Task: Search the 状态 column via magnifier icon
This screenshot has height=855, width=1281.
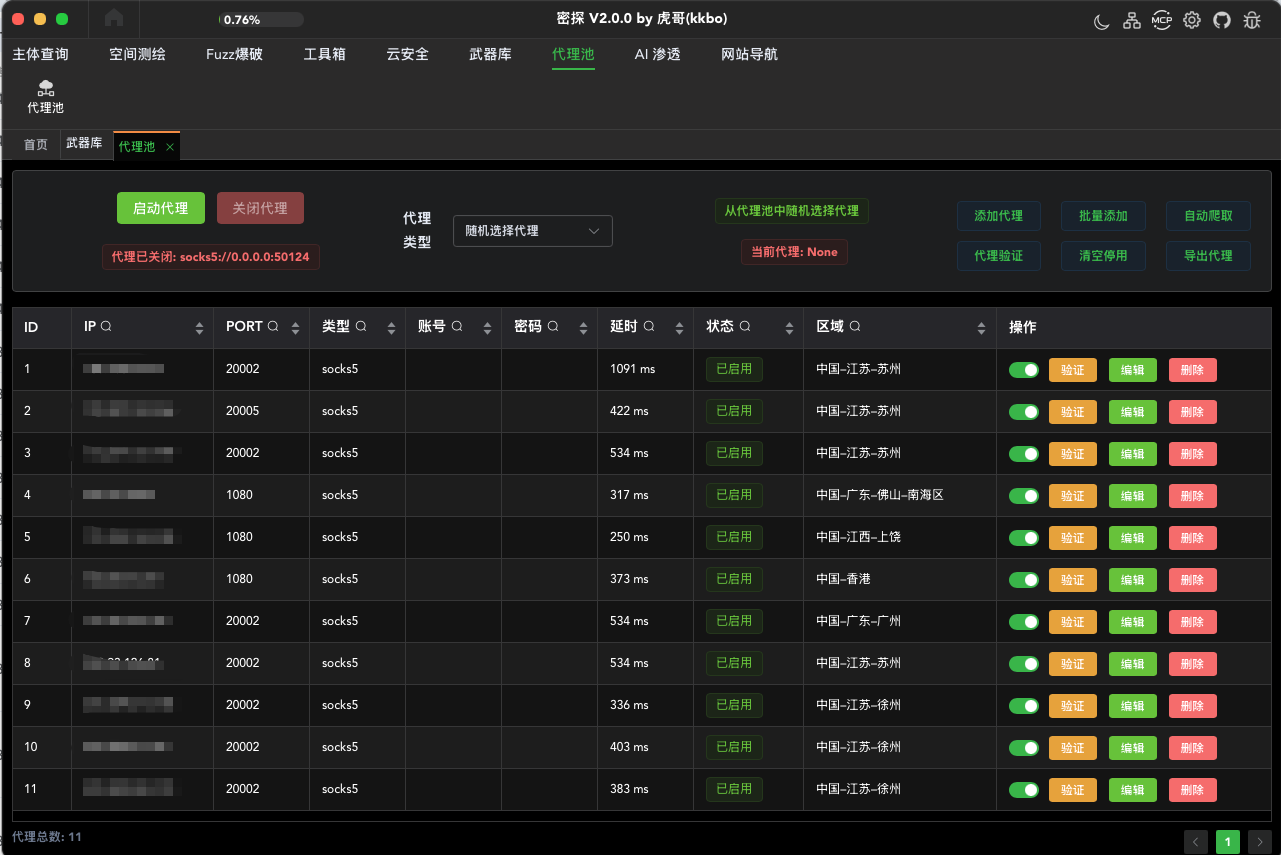Action: pyautogui.click(x=745, y=327)
